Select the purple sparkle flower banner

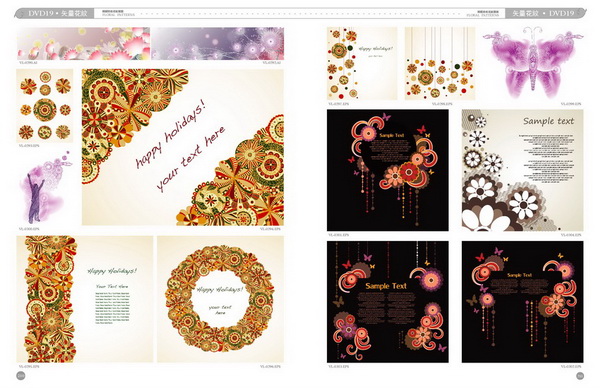218,43
